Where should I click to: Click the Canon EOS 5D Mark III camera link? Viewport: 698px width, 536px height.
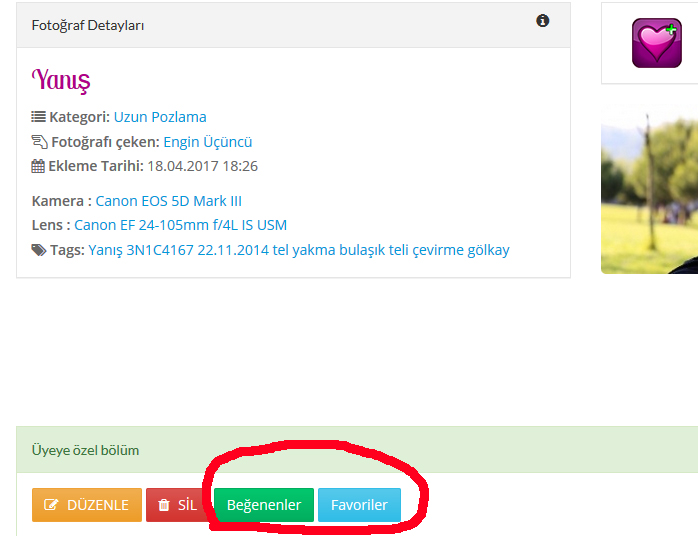point(168,201)
